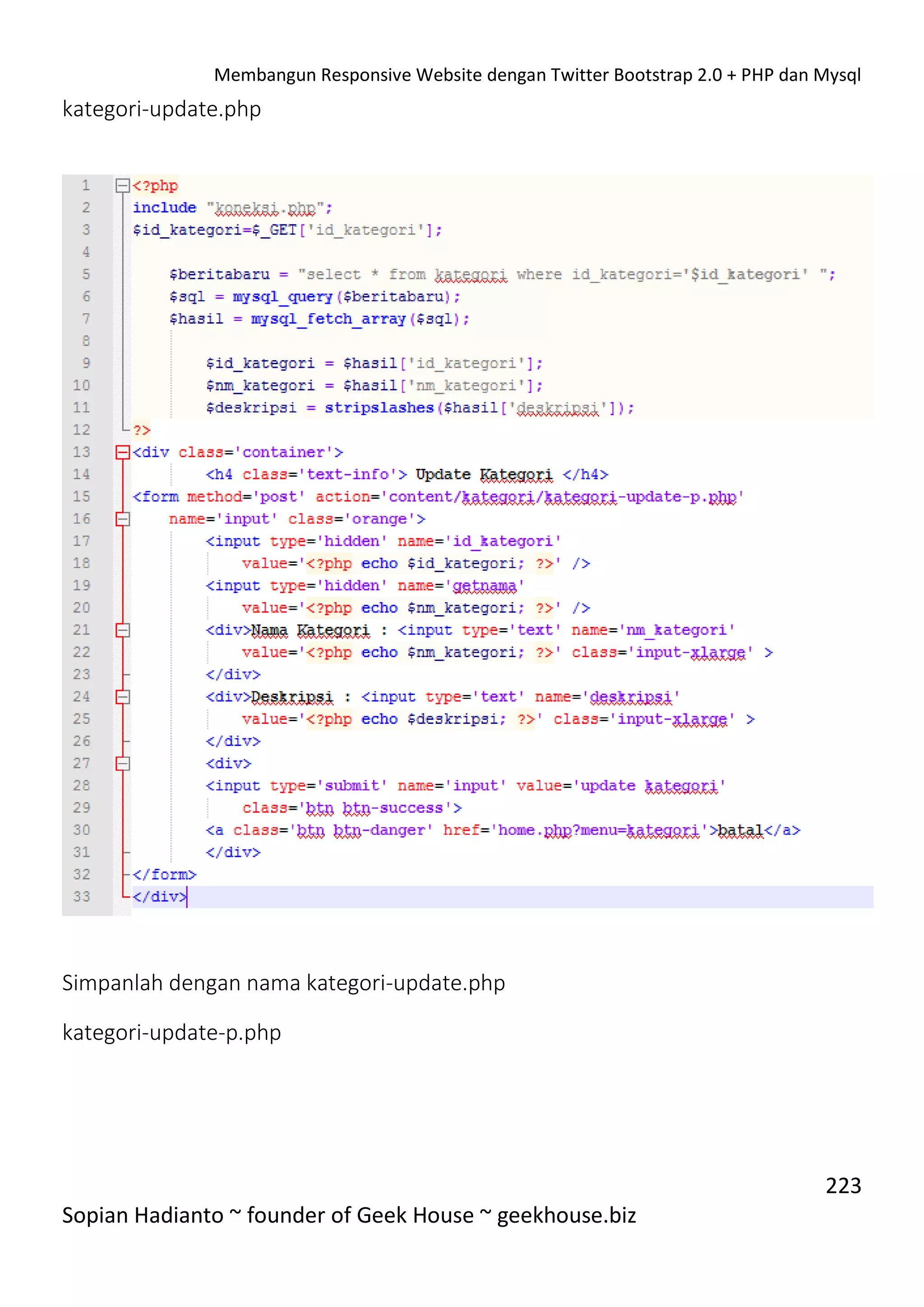Click line number 5 in the gutter
This screenshot has height=1307, width=924.
tap(86, 274)
